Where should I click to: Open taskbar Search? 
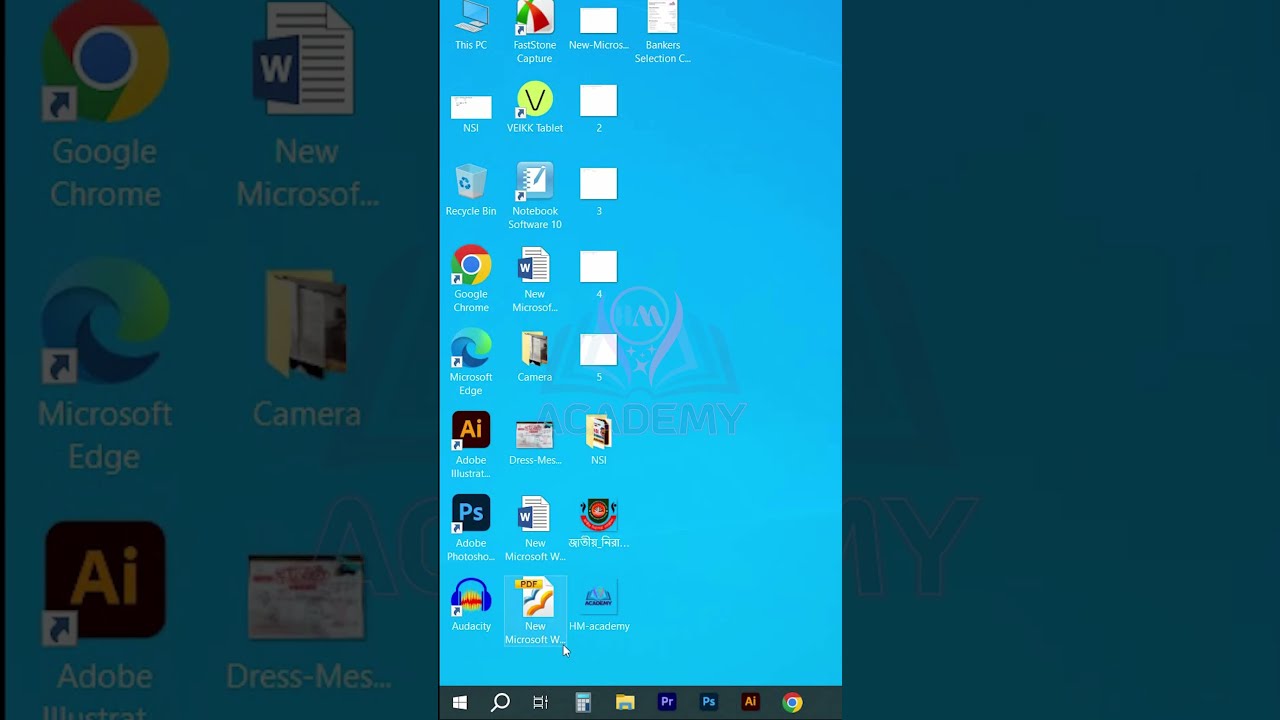click(x=500, y=702)
